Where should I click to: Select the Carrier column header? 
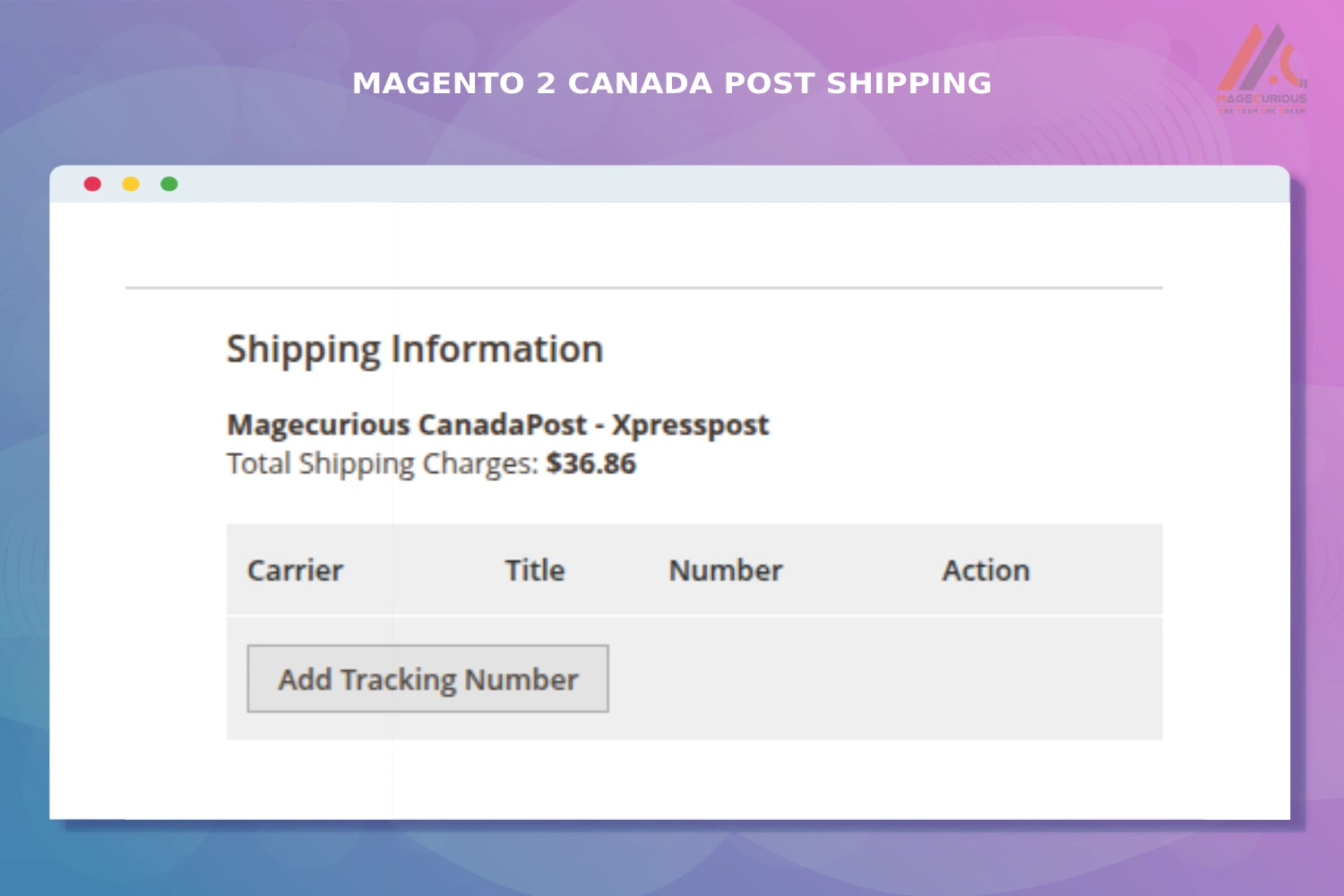point(295,571)
